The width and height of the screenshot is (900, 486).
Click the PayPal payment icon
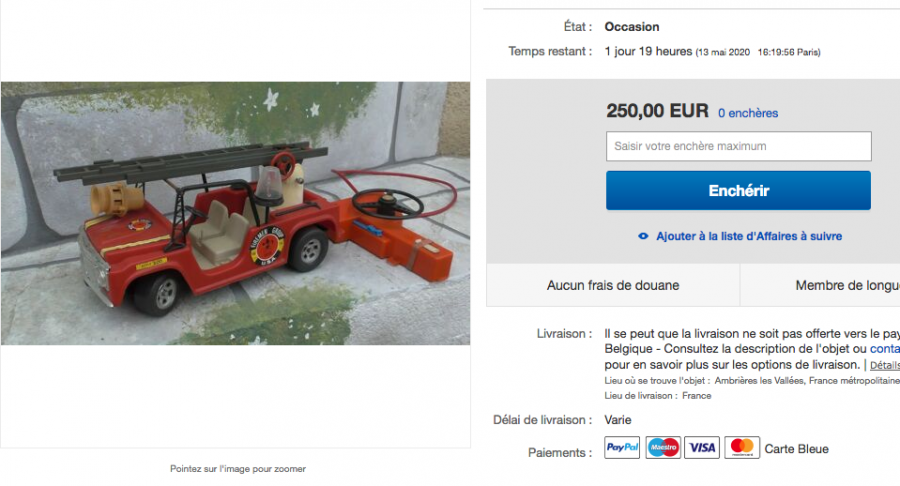tap(622, 448)
